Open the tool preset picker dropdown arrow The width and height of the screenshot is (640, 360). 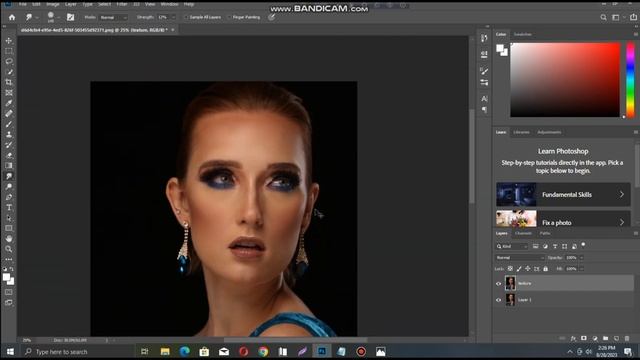point(37,18)
